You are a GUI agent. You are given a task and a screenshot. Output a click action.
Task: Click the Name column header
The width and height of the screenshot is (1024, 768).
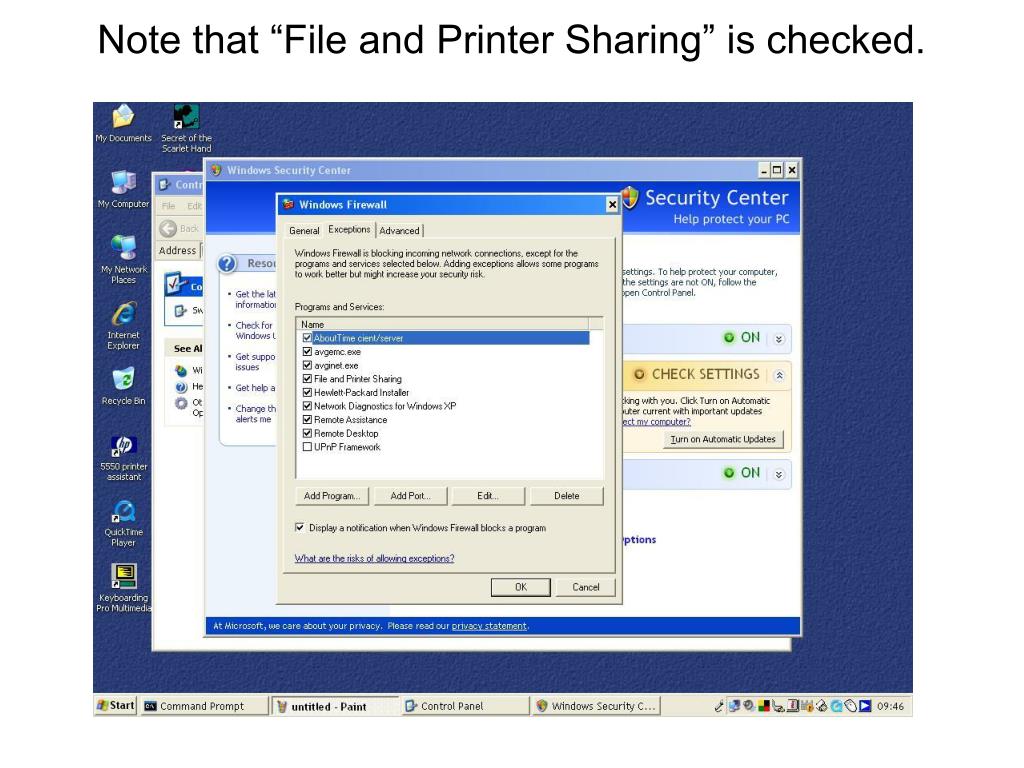coord(443,325)
